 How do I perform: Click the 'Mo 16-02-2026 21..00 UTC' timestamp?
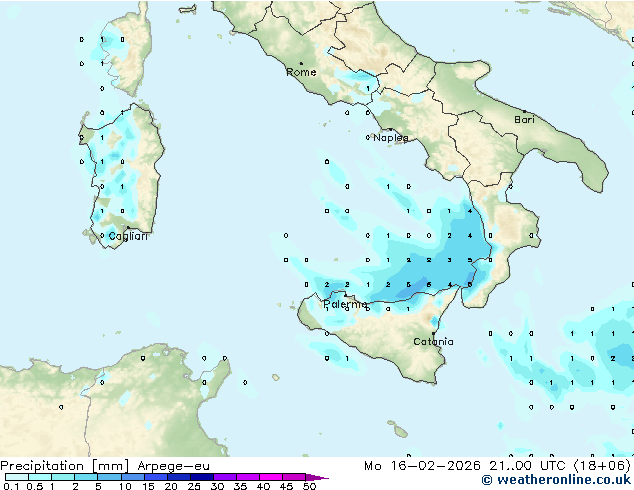(x=465, y=466)
